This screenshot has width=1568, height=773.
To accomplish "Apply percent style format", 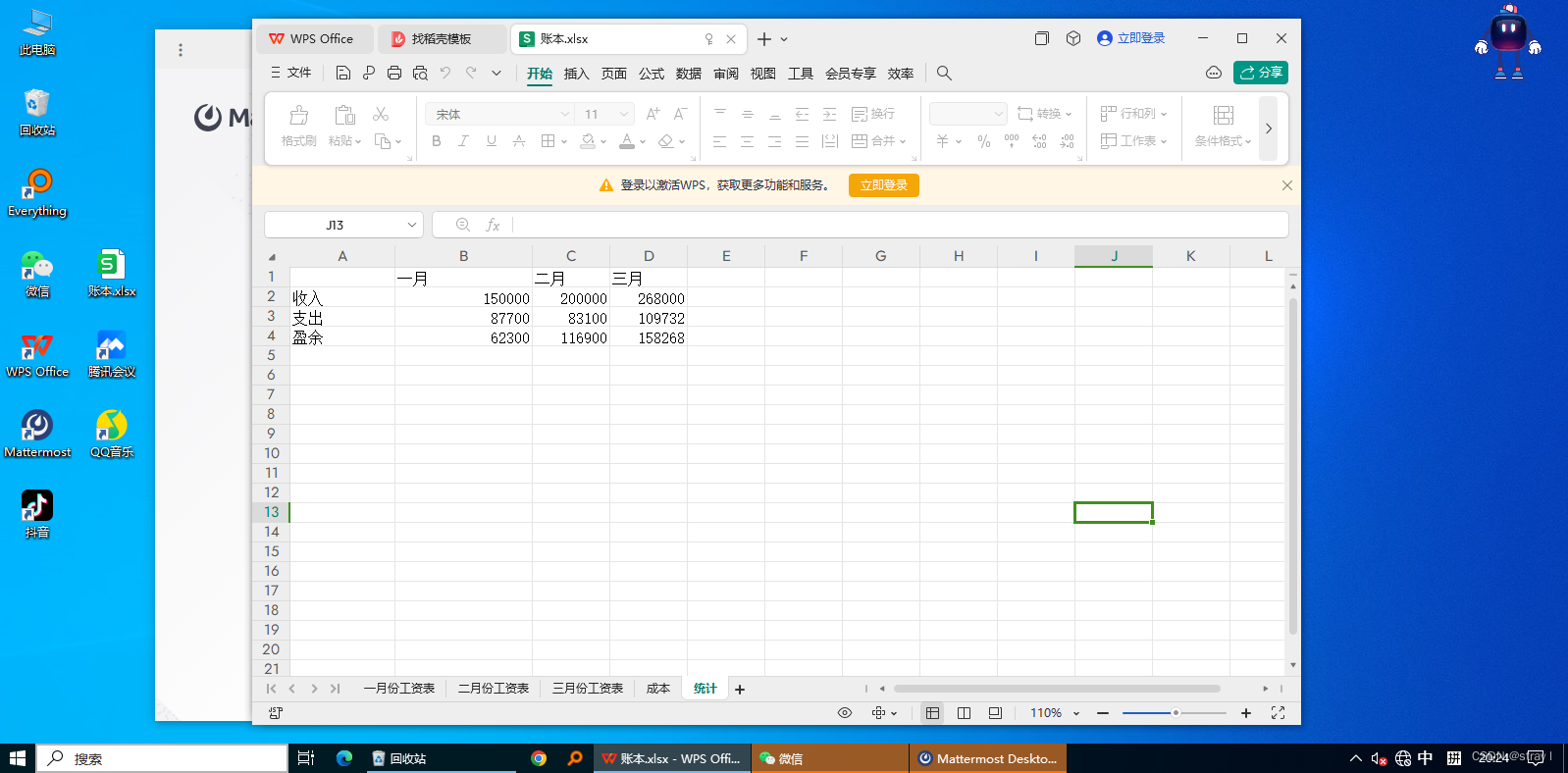I will click(984, 141).
